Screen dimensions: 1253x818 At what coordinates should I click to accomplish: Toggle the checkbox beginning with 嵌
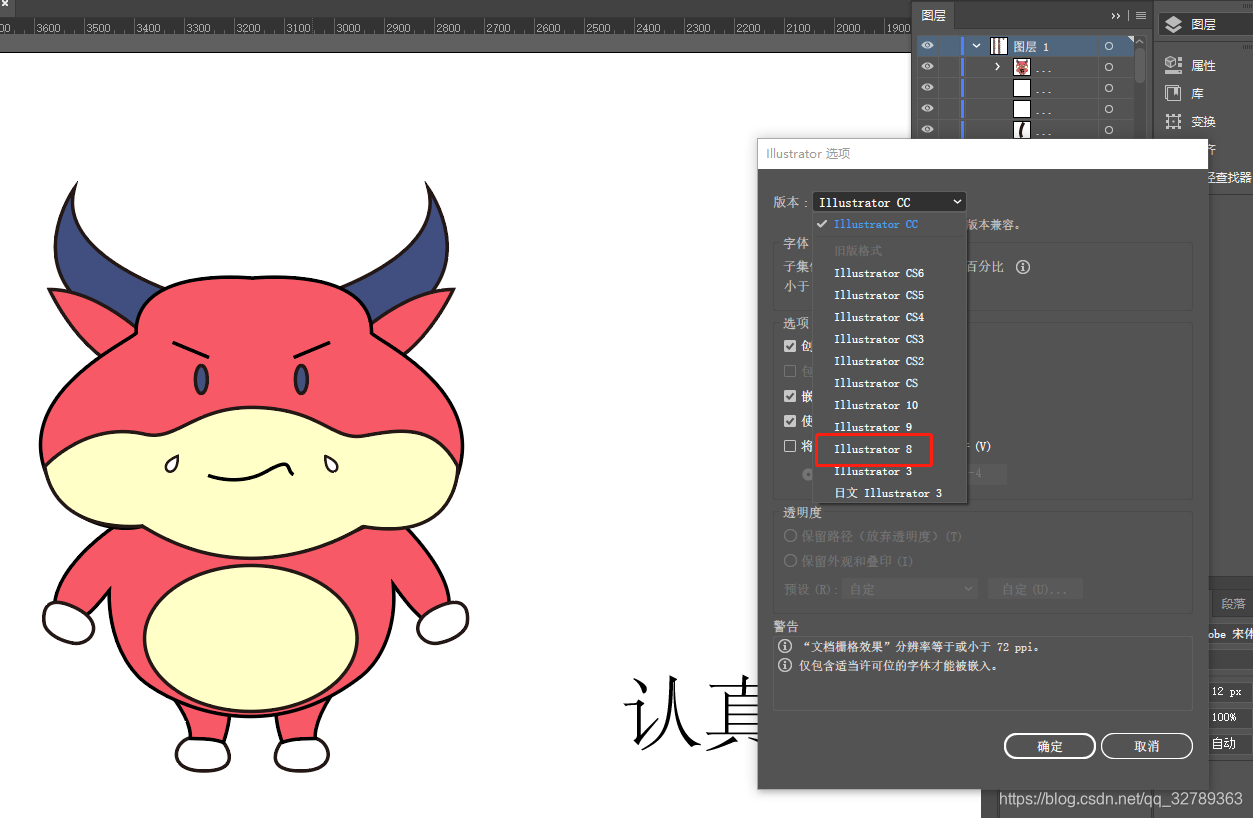click(790, 396)
